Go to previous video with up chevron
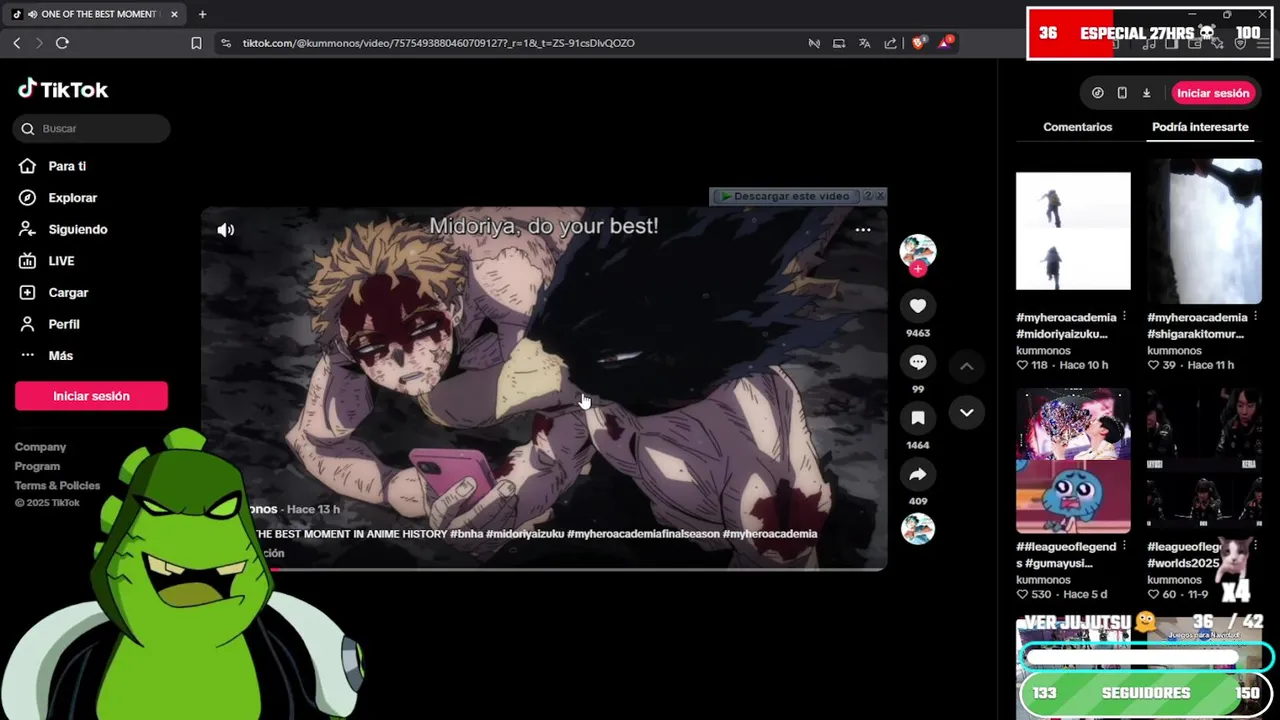 pos(966,366)
